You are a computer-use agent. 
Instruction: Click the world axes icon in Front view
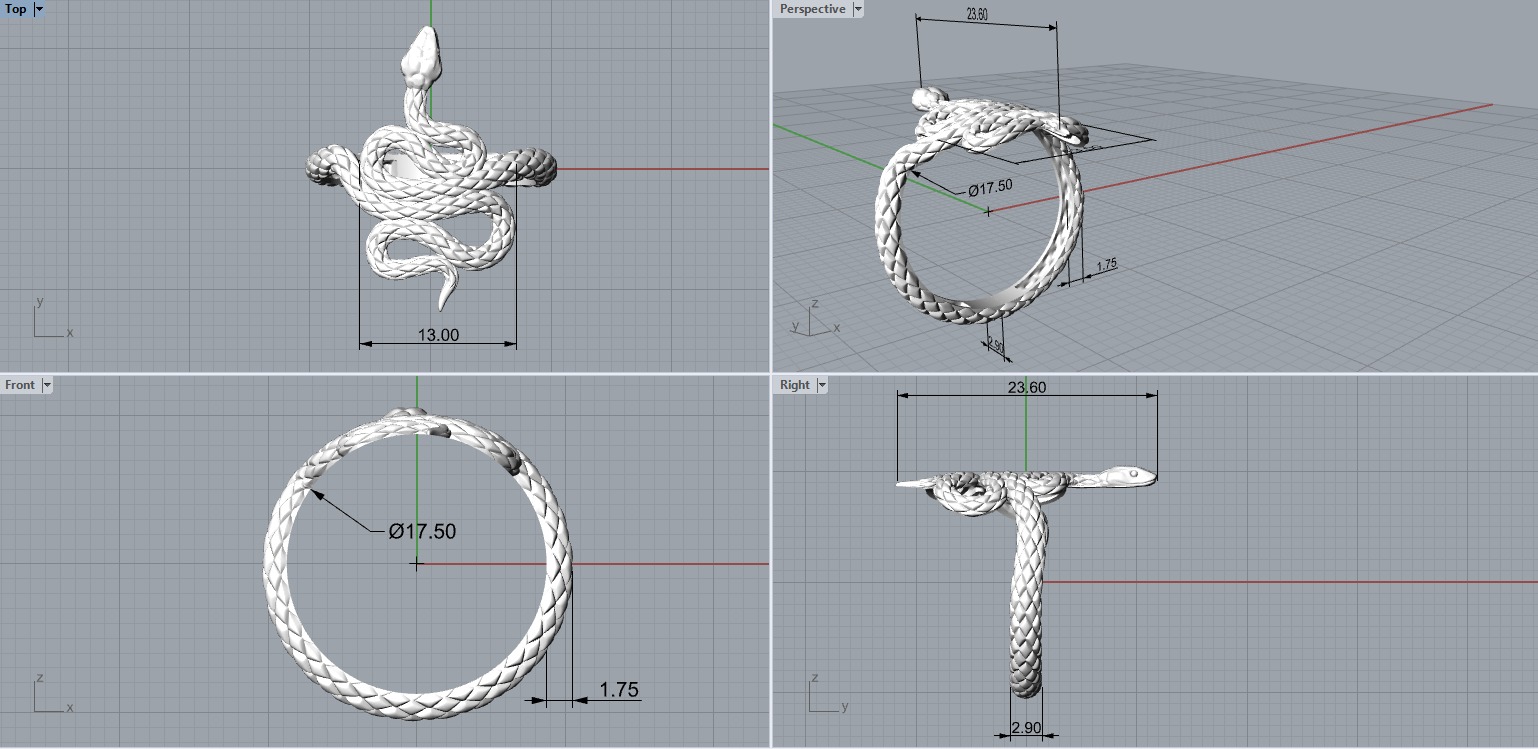point(52,692)
